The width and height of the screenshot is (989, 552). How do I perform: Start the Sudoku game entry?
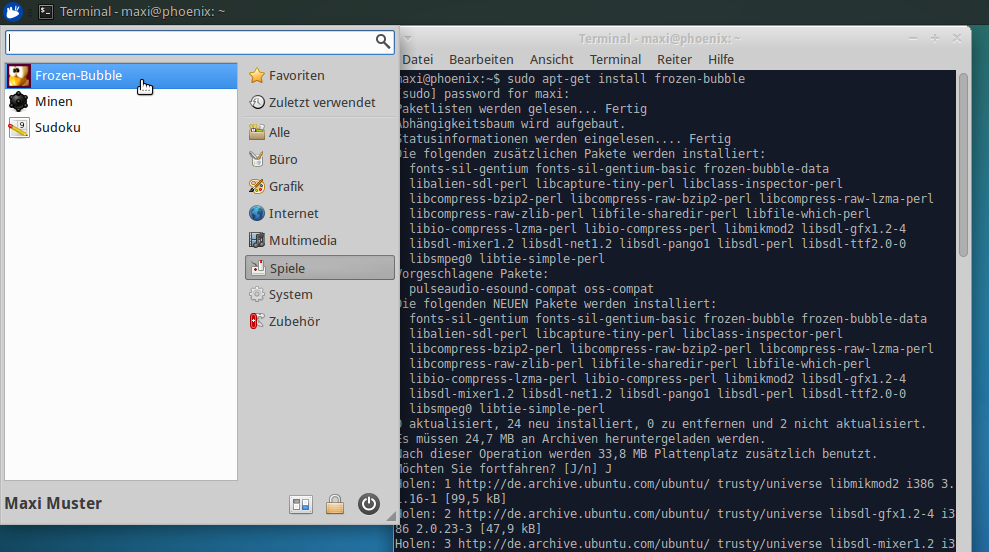coord(121,127)
